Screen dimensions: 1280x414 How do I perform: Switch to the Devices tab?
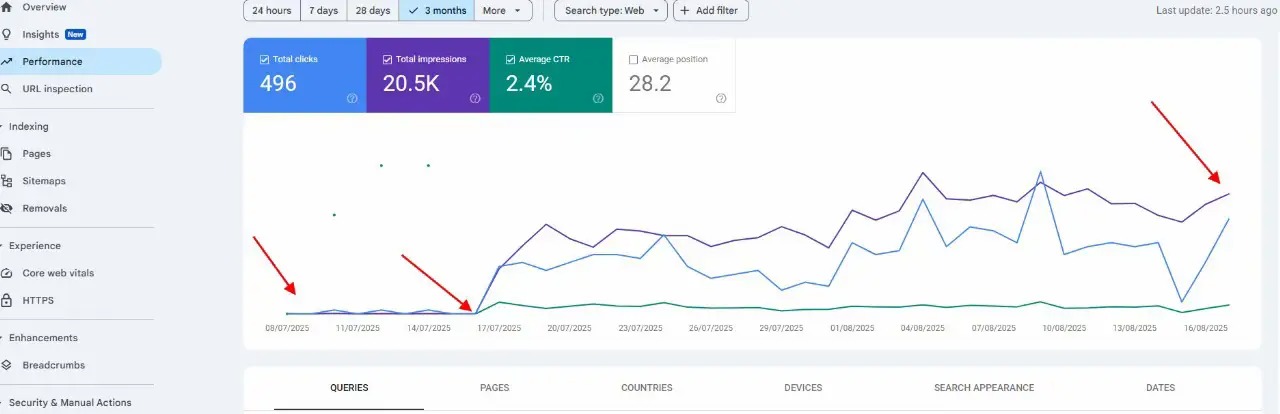[x=803, y=388]
